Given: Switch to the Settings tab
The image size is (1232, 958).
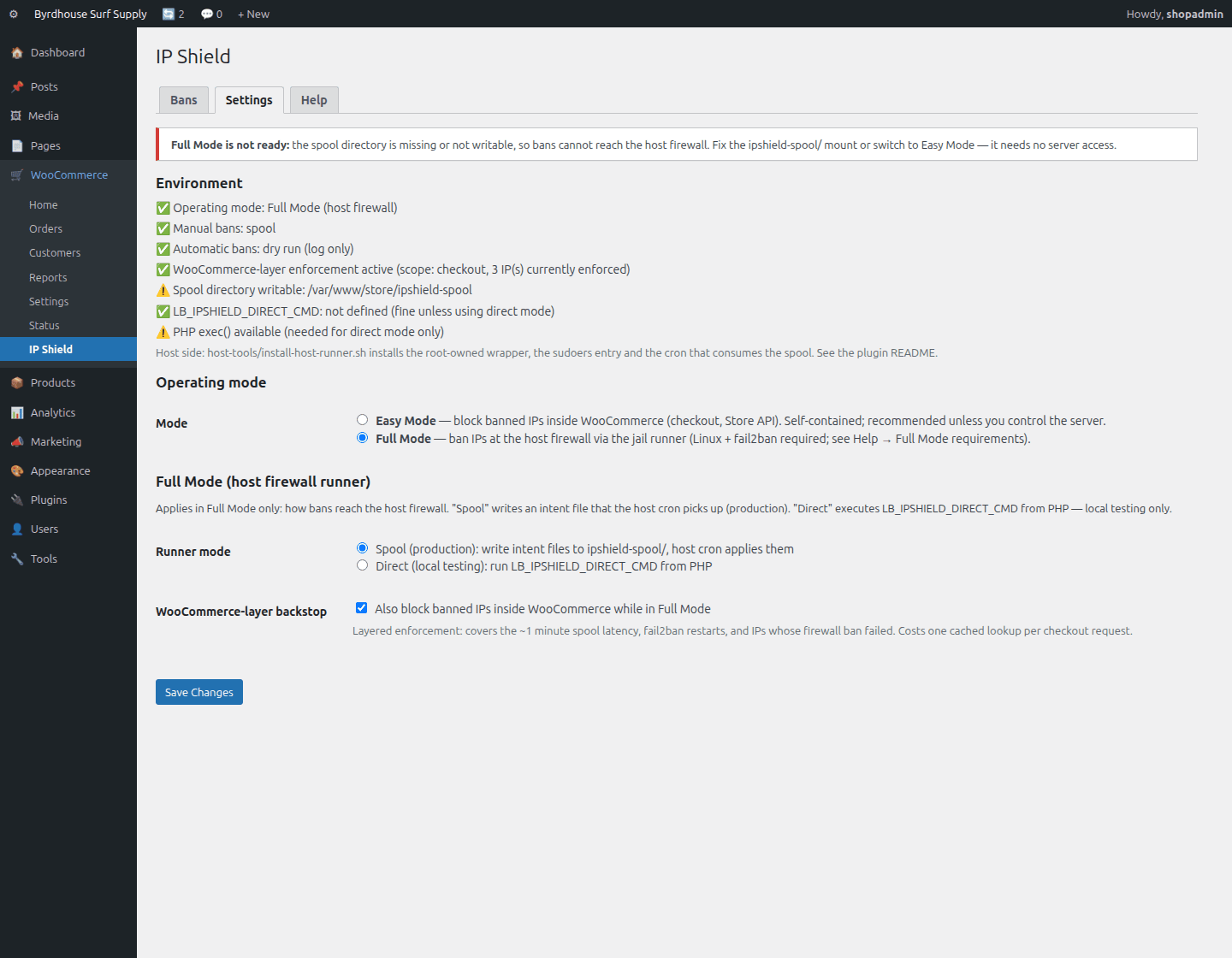Looking at the screenshot, I should 249,100.
